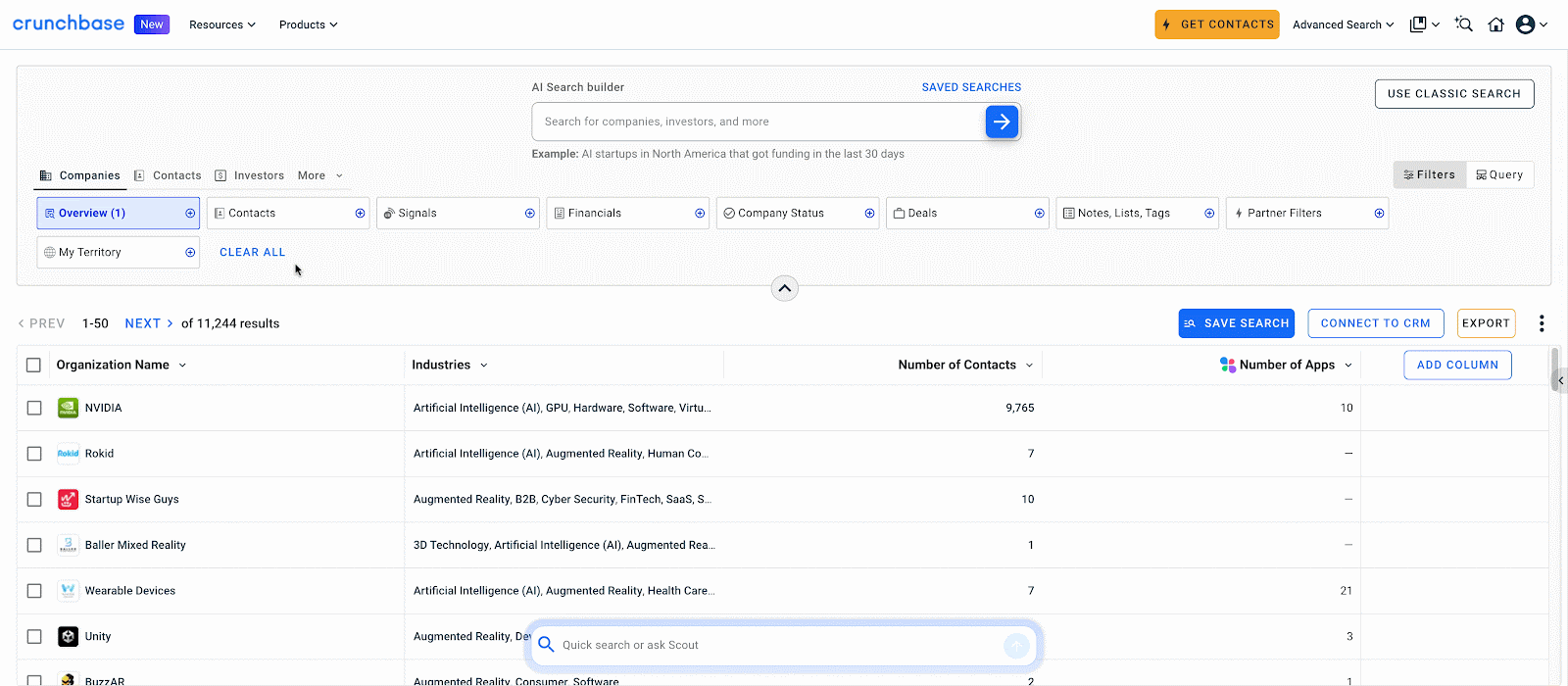Check the Wearable Devices row checkbox

34,591
